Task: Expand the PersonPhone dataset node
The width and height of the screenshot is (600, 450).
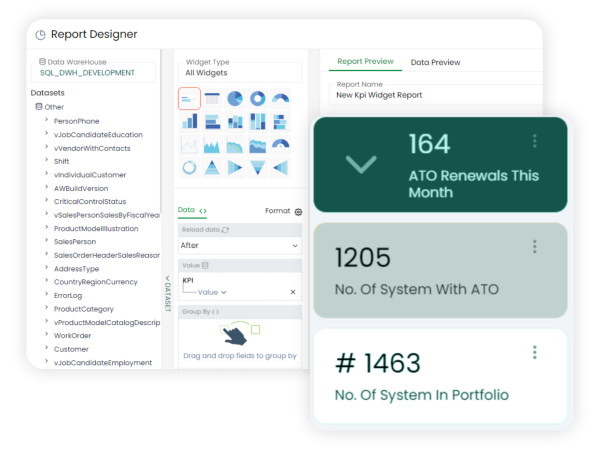Action: tap(46, 120)
